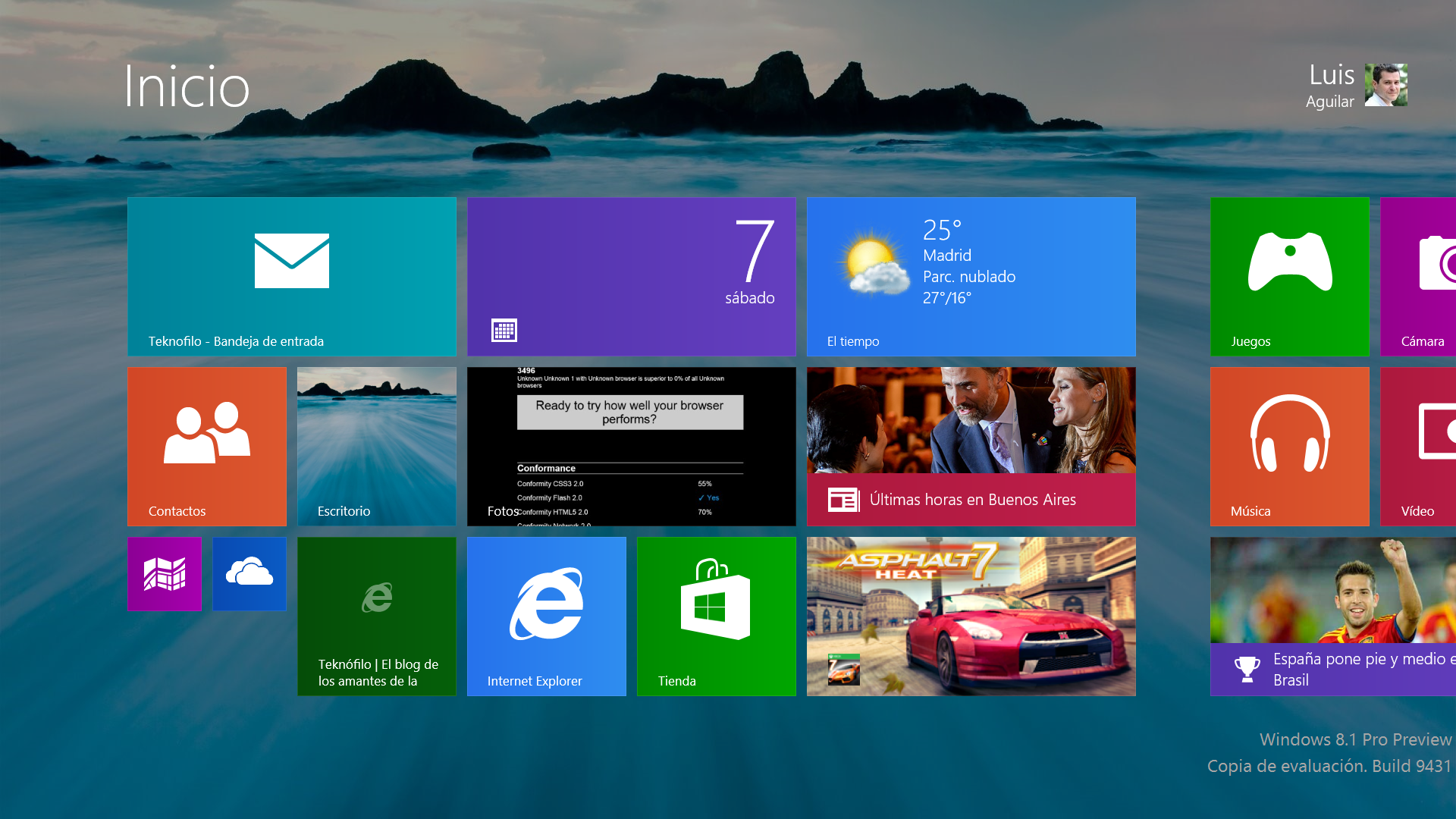
Task: Open the Contactos people tile
Action: pyautogui.click(x=207, y=447)
